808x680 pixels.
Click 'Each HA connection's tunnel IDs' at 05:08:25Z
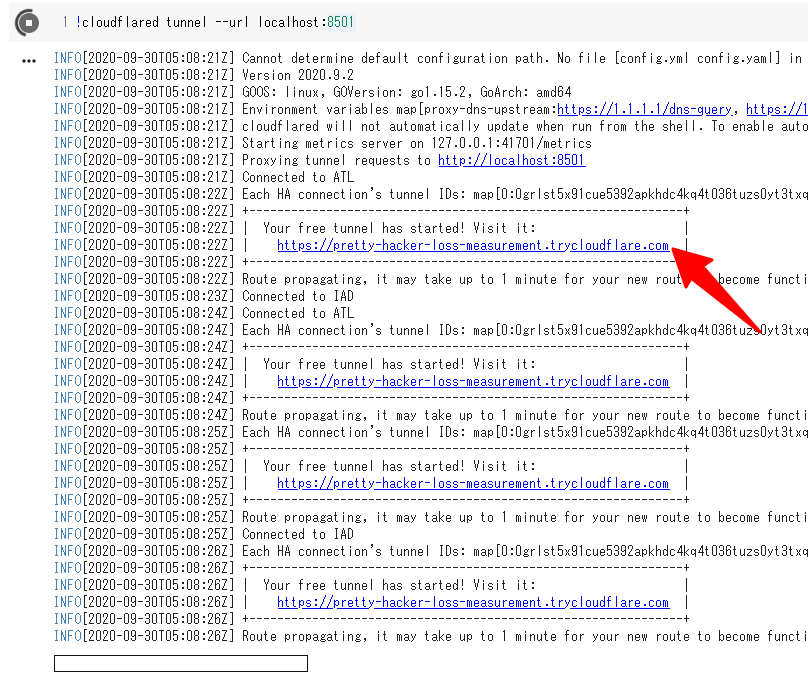431,432
